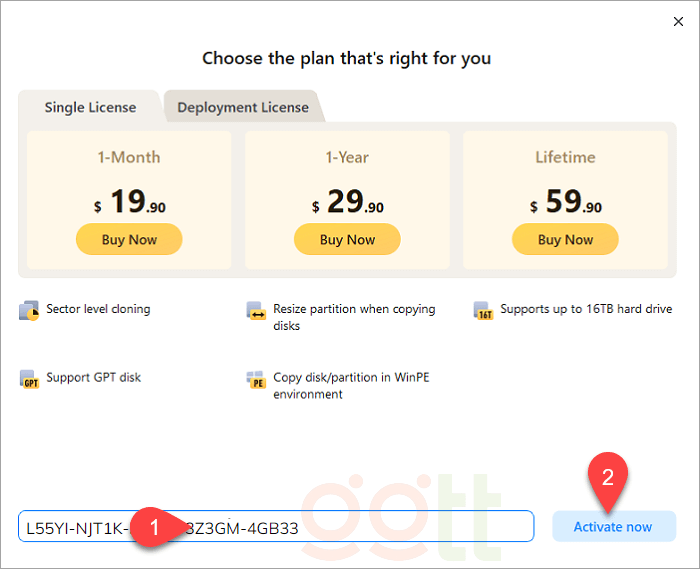
Task: Select the 1-Year $29.90 price
Action: 347,203
